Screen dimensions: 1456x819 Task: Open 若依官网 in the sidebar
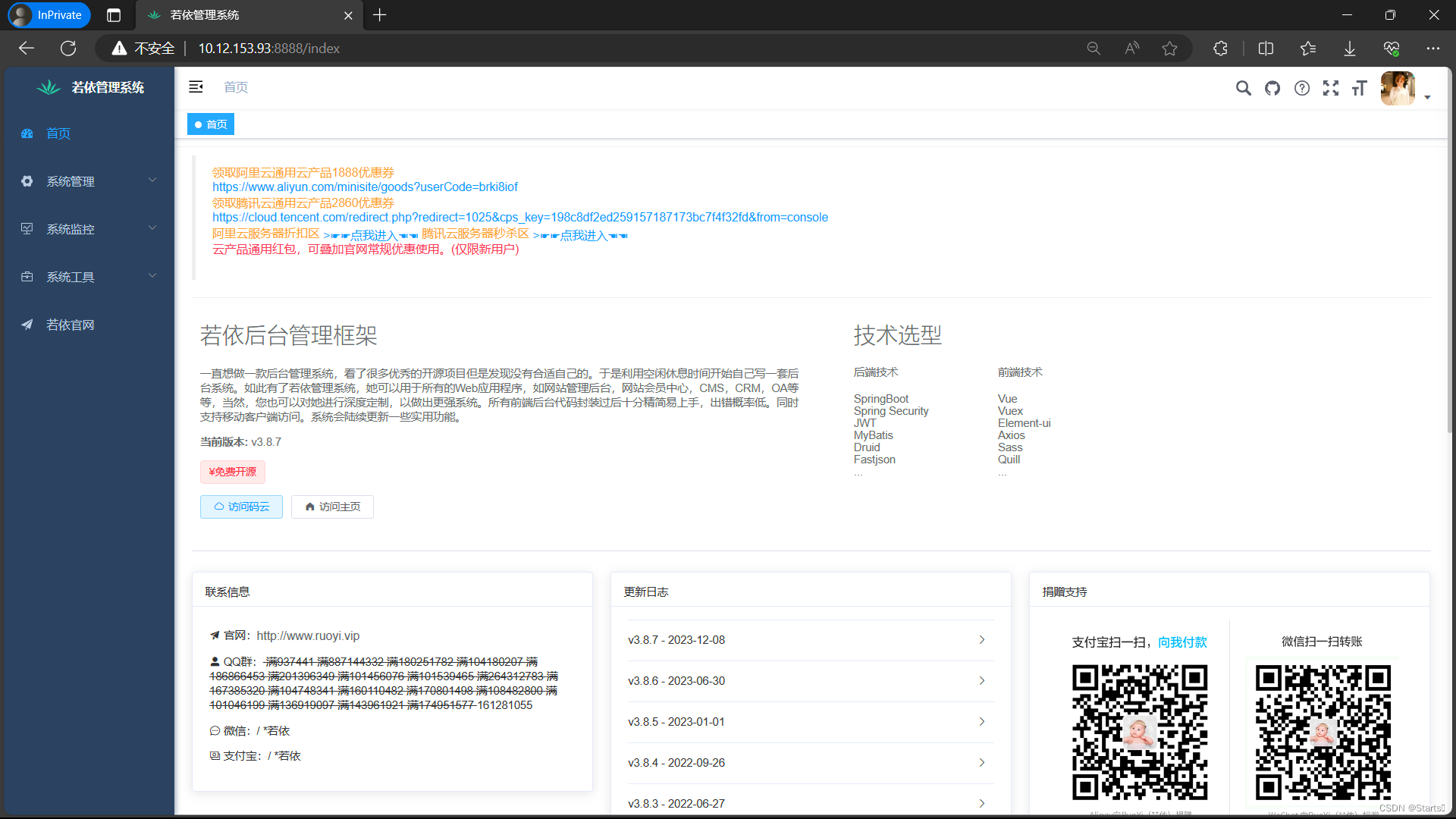coord(89,325)
